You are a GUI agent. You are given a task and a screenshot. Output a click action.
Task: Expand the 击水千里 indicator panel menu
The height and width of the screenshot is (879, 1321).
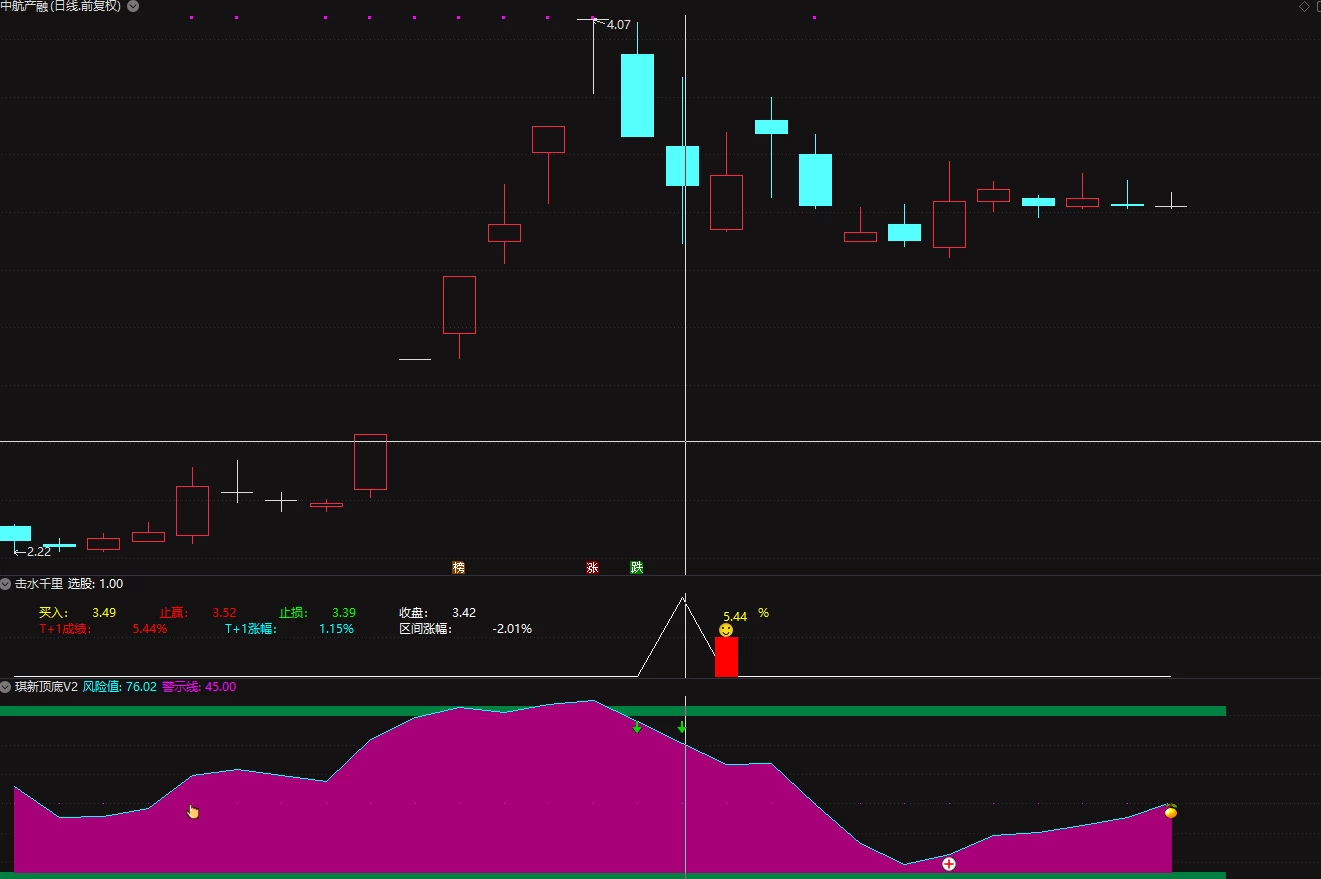[6, 583]
